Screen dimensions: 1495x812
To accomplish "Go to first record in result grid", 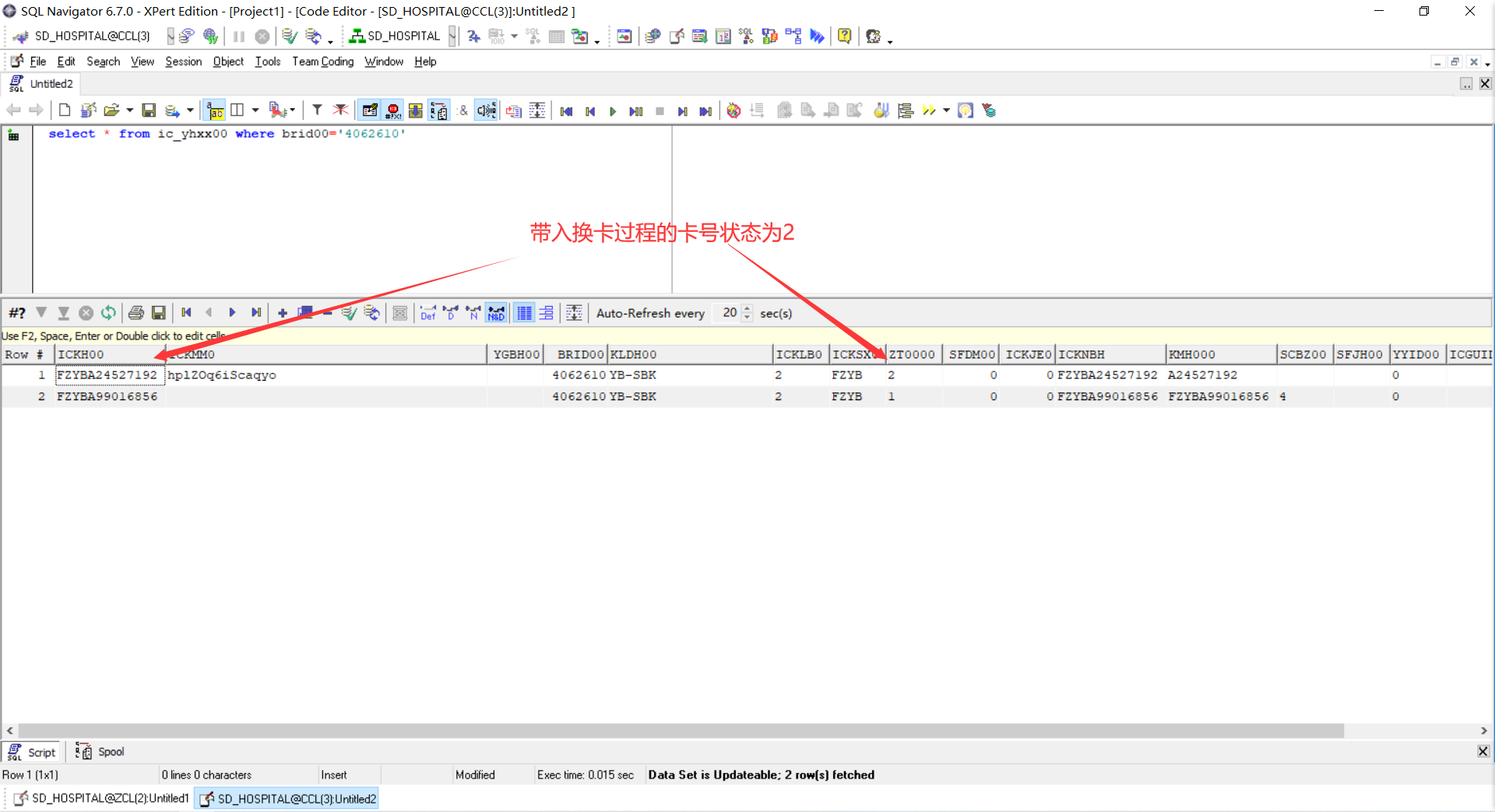I will (186, 313).
